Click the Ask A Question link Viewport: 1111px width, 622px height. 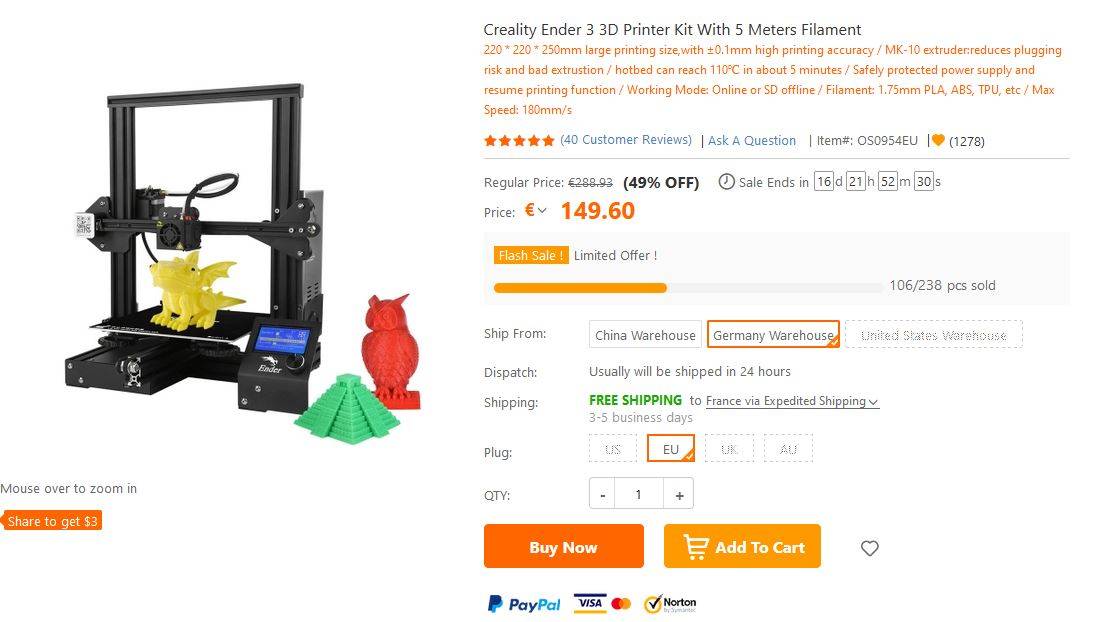[x=752, y=140]
